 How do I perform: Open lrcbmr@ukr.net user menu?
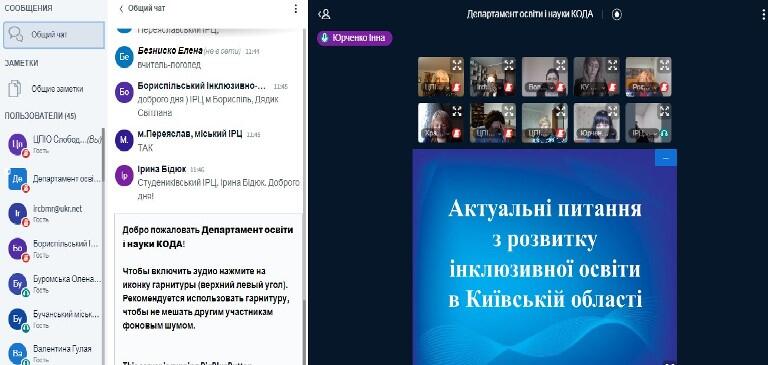(x=54, y=214)
